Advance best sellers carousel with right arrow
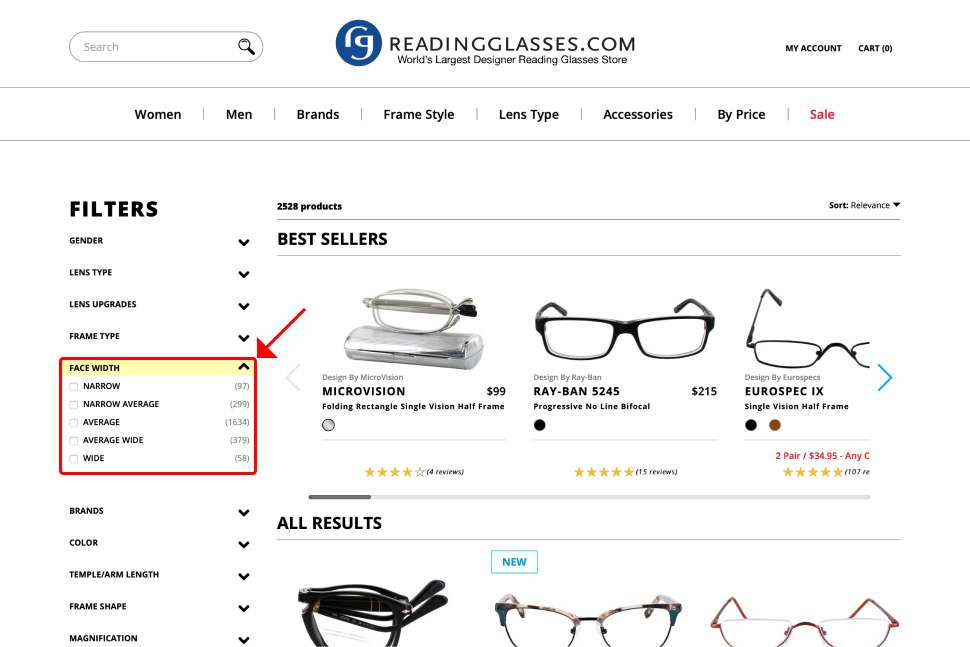Viewport: 970px width, 647px height. click(885, 377)
